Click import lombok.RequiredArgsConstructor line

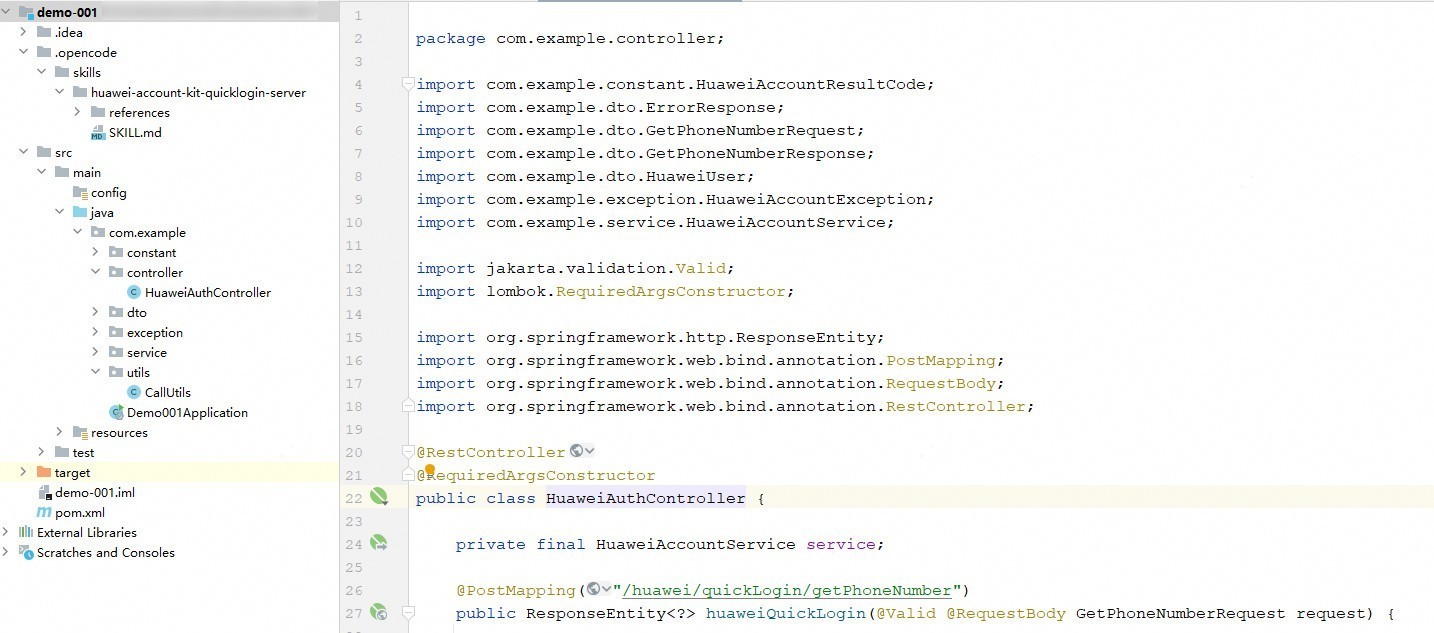pyautogui.click(x=605, y=291)
